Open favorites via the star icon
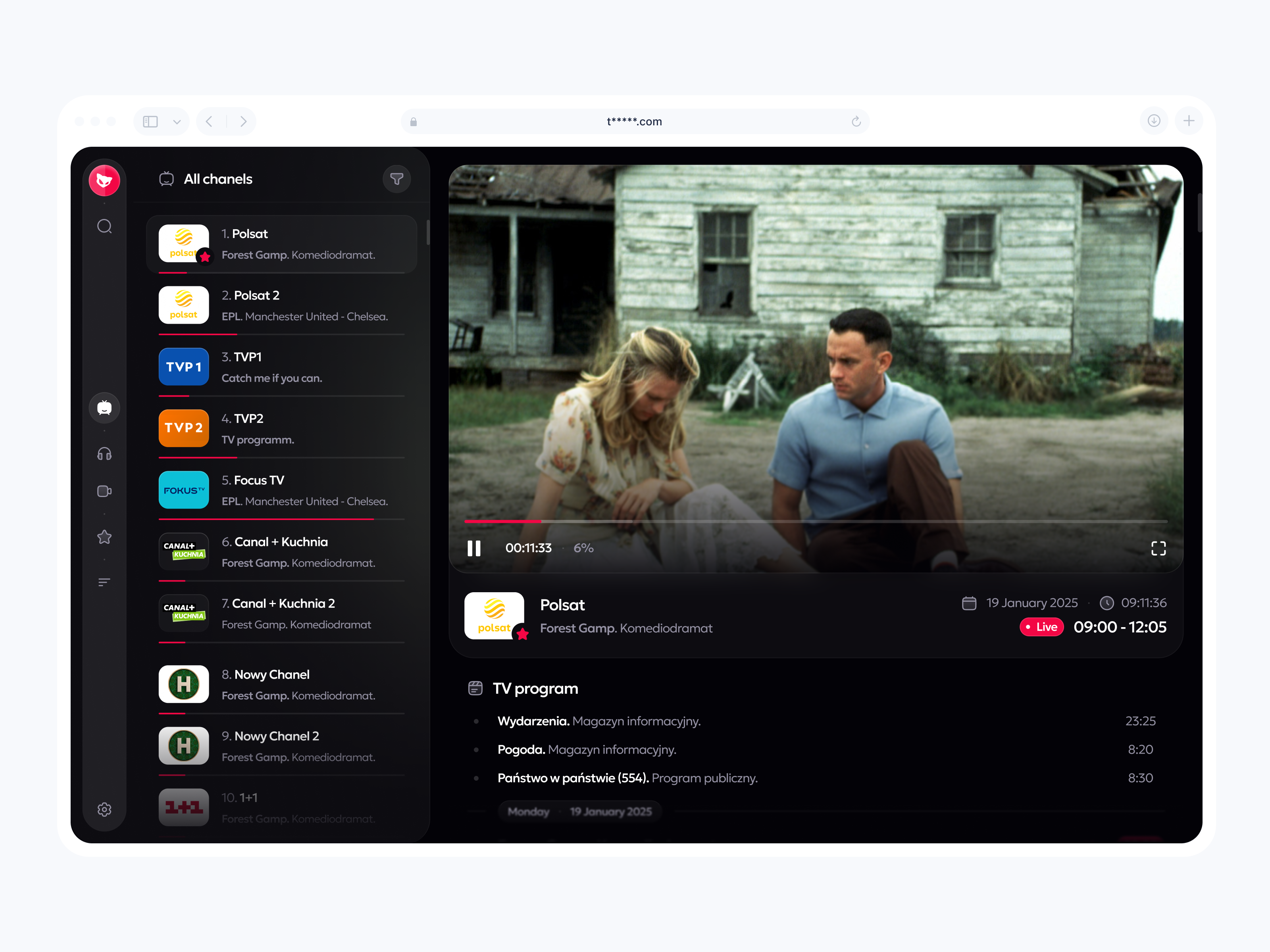1270x952 pixels. tap(104, 537)
